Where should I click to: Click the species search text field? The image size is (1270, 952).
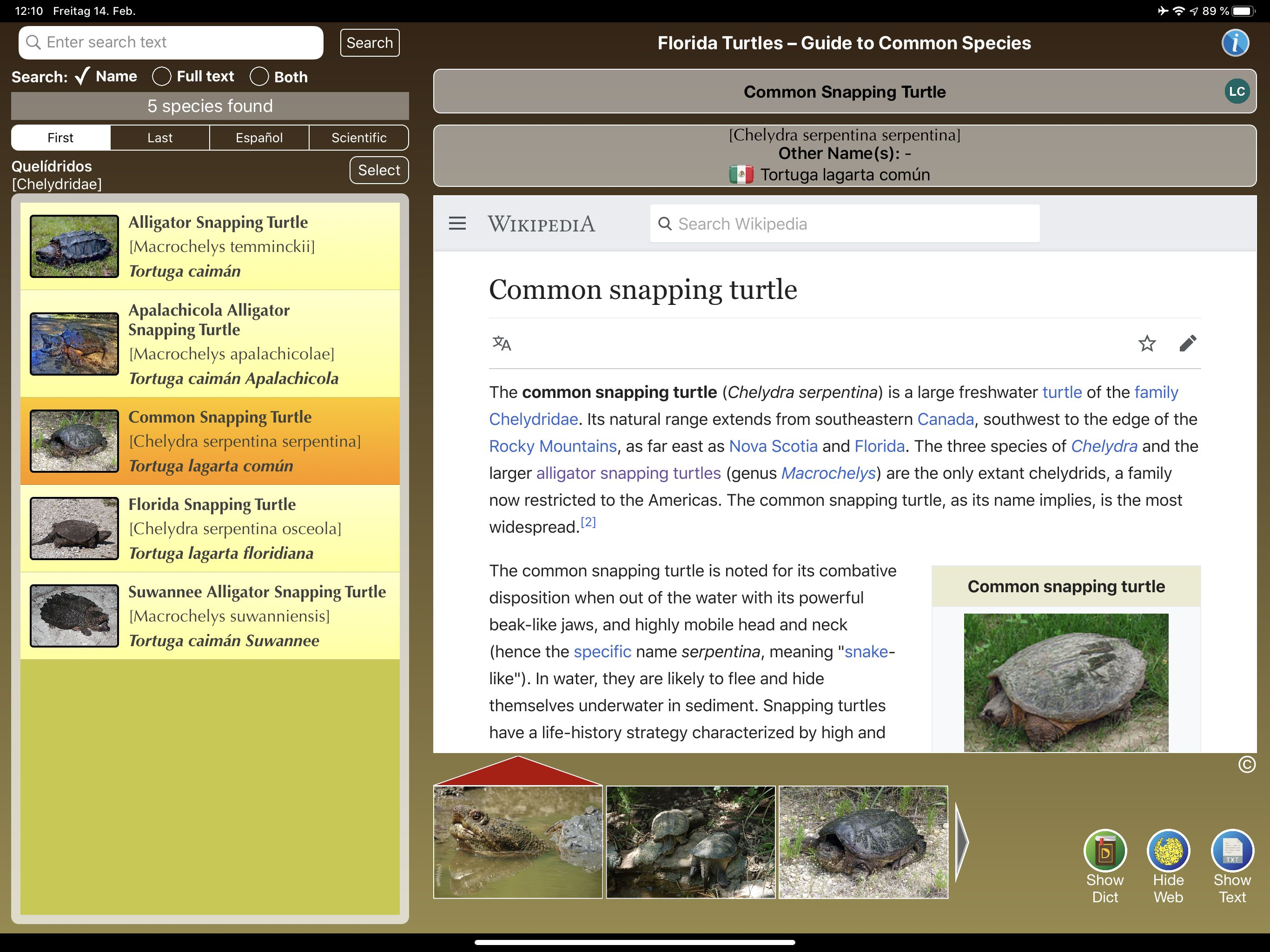pos(171,42)
